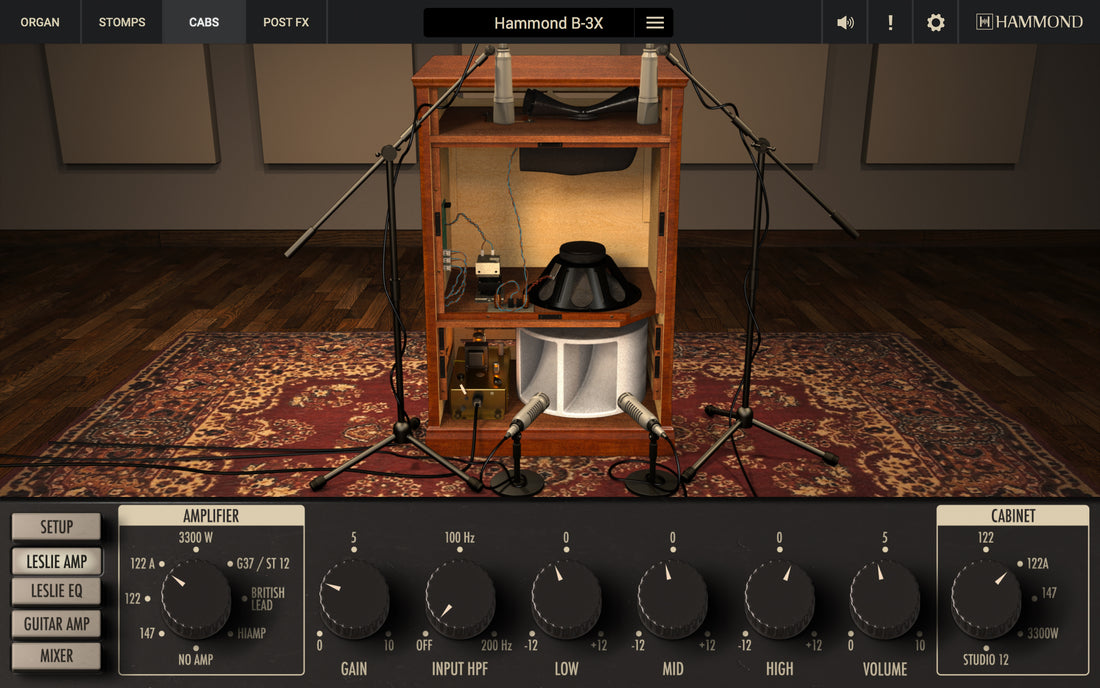Click the 100 Hz label
The height and width of the screenshot is (688, 1100).
(x=460, y=538)
